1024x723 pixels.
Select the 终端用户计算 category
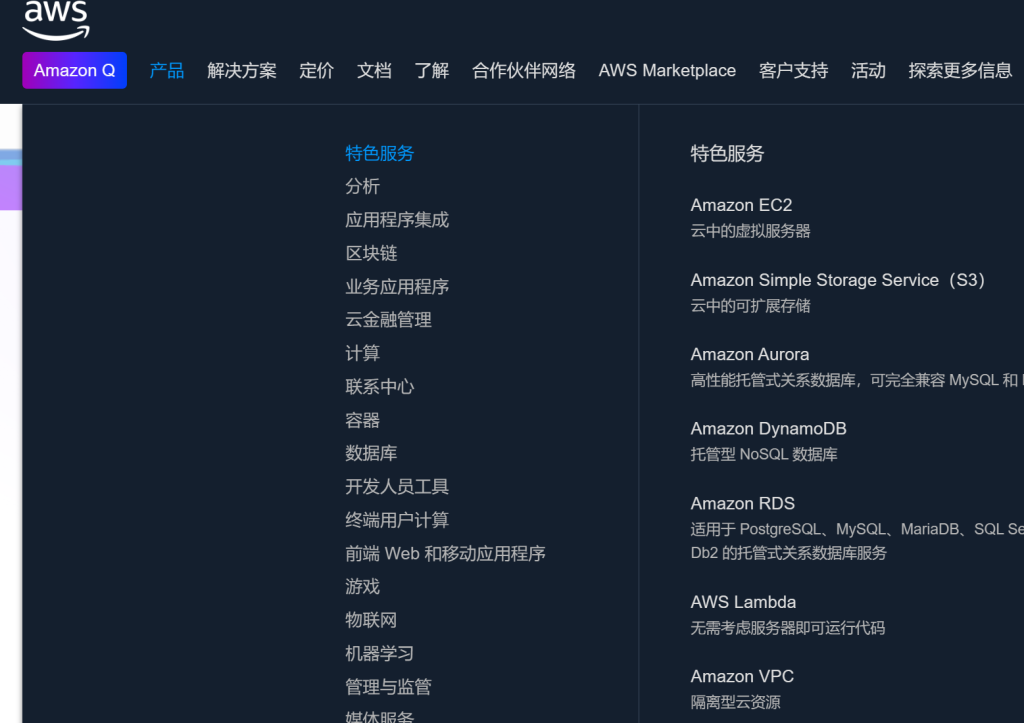(397, 520)
